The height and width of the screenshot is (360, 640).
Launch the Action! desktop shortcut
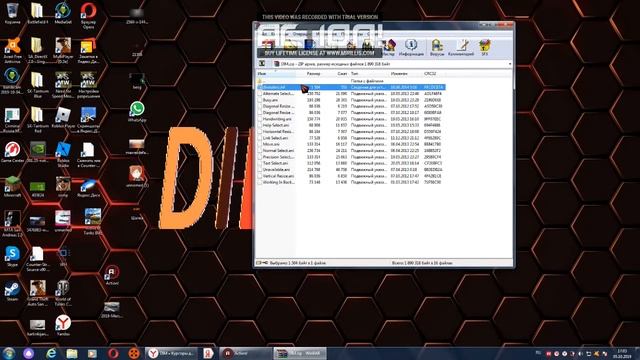coord(111,276)
